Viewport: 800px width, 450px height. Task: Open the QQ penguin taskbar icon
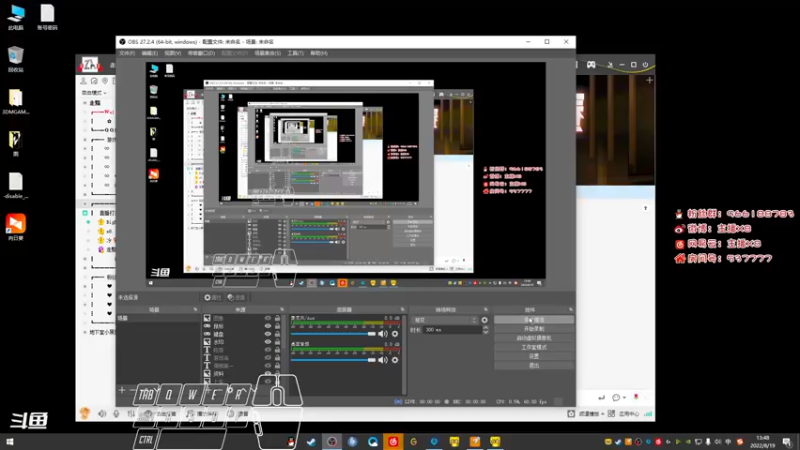pos(291,442)
